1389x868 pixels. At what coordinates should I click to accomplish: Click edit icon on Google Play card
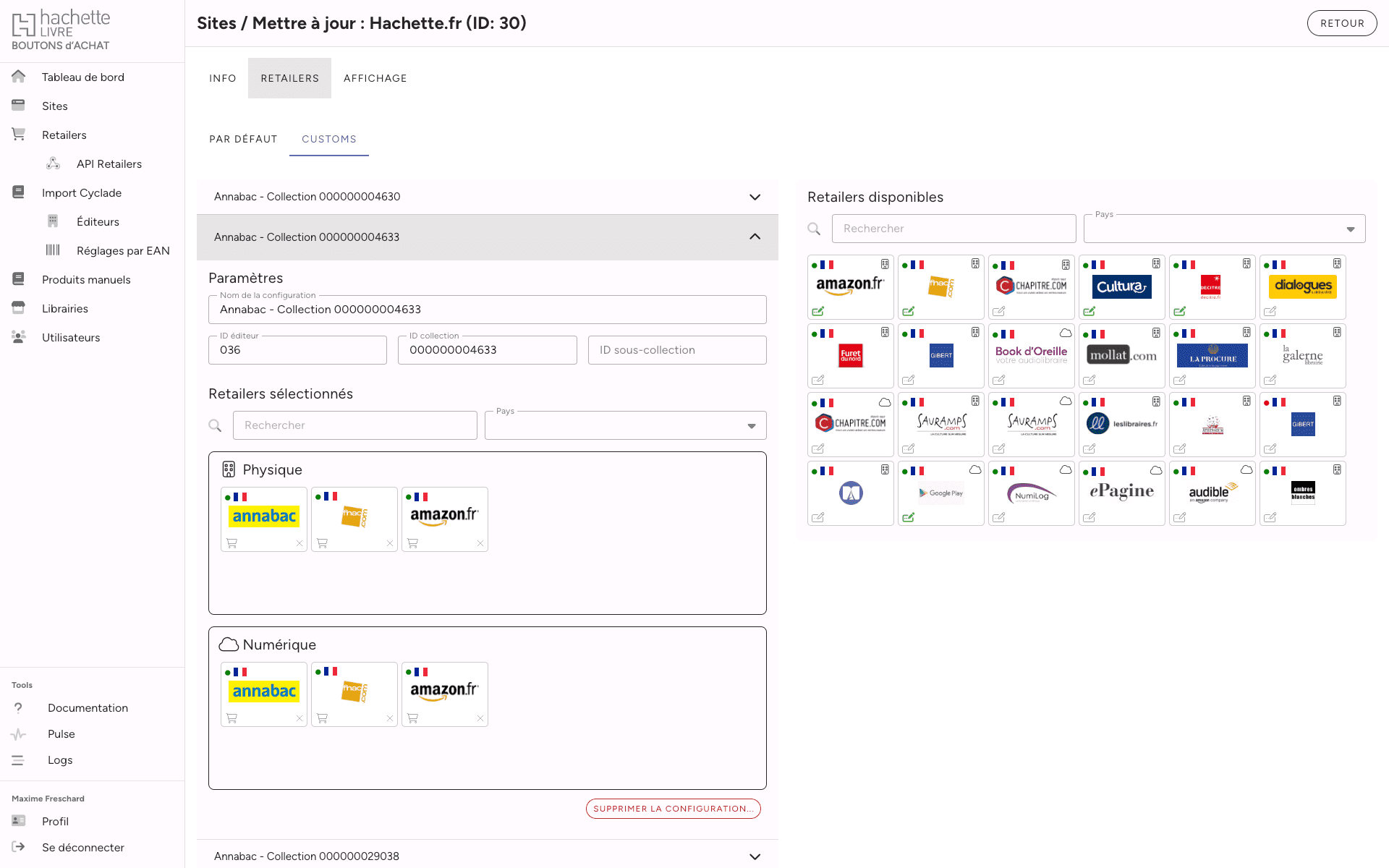click(x=909, y=517)
